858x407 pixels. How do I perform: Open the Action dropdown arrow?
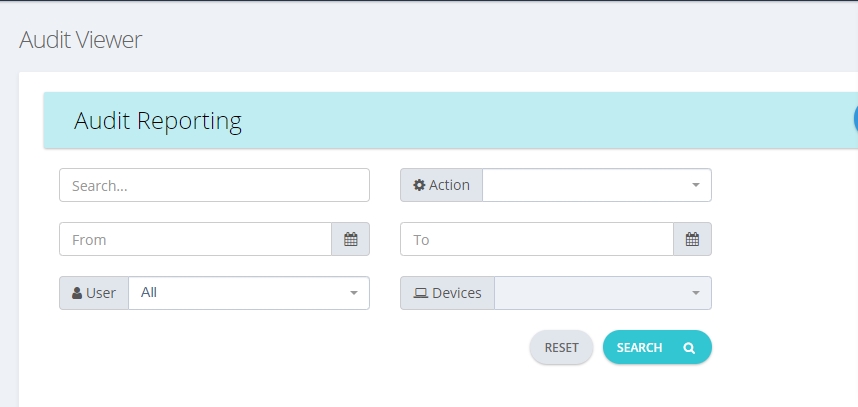(x=695, y=185)
